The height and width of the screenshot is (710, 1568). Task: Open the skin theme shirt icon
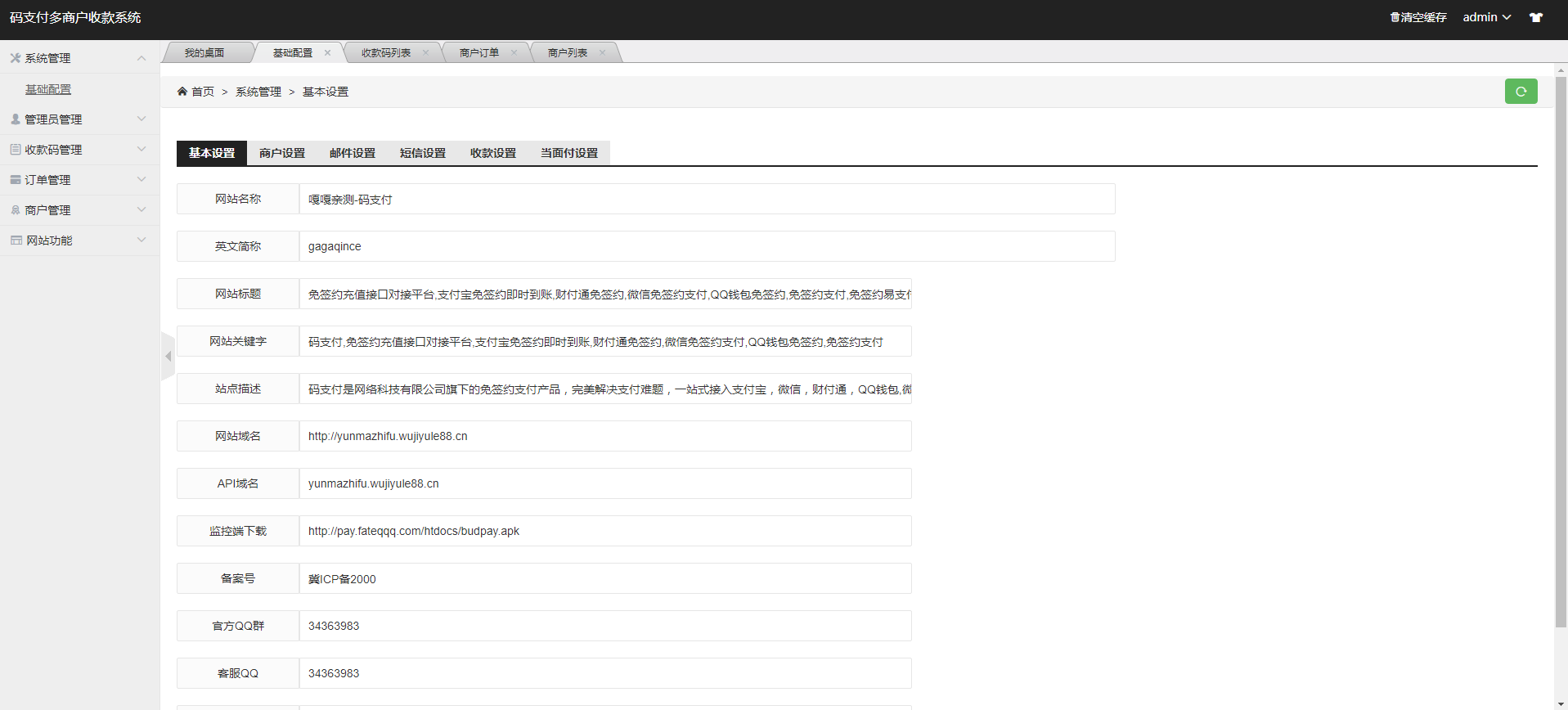click(x=1536, y=17)
